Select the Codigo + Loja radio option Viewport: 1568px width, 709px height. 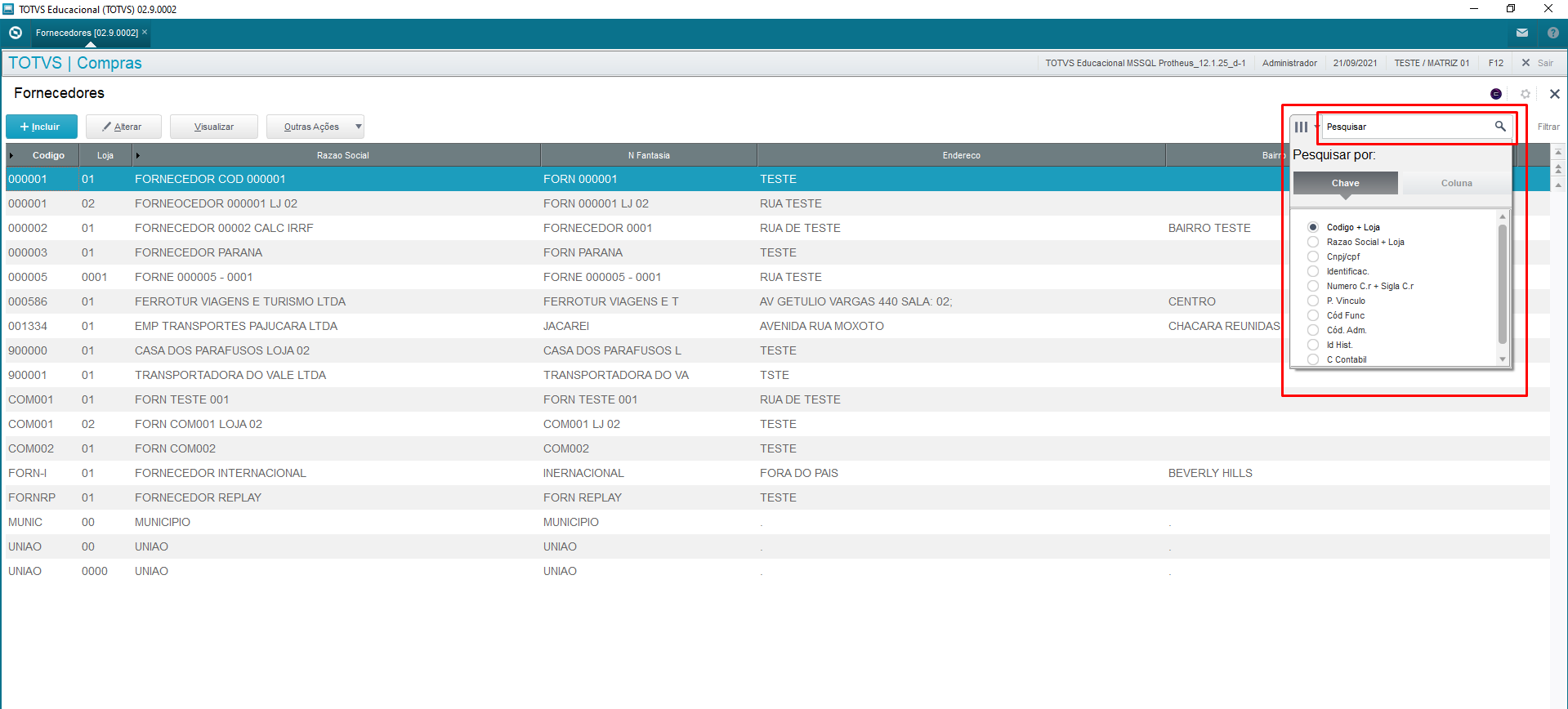(1313, 227)
